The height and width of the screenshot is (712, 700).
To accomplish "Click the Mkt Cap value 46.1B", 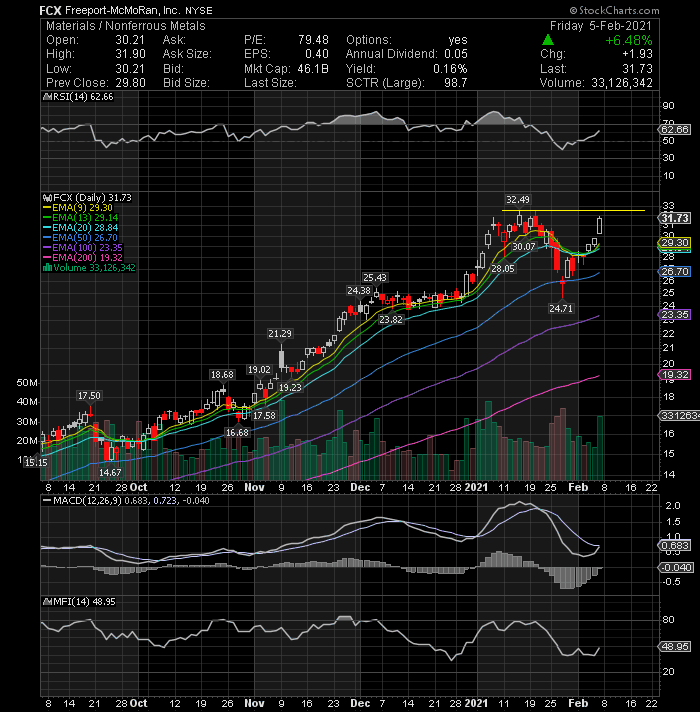I will (313, 69).
